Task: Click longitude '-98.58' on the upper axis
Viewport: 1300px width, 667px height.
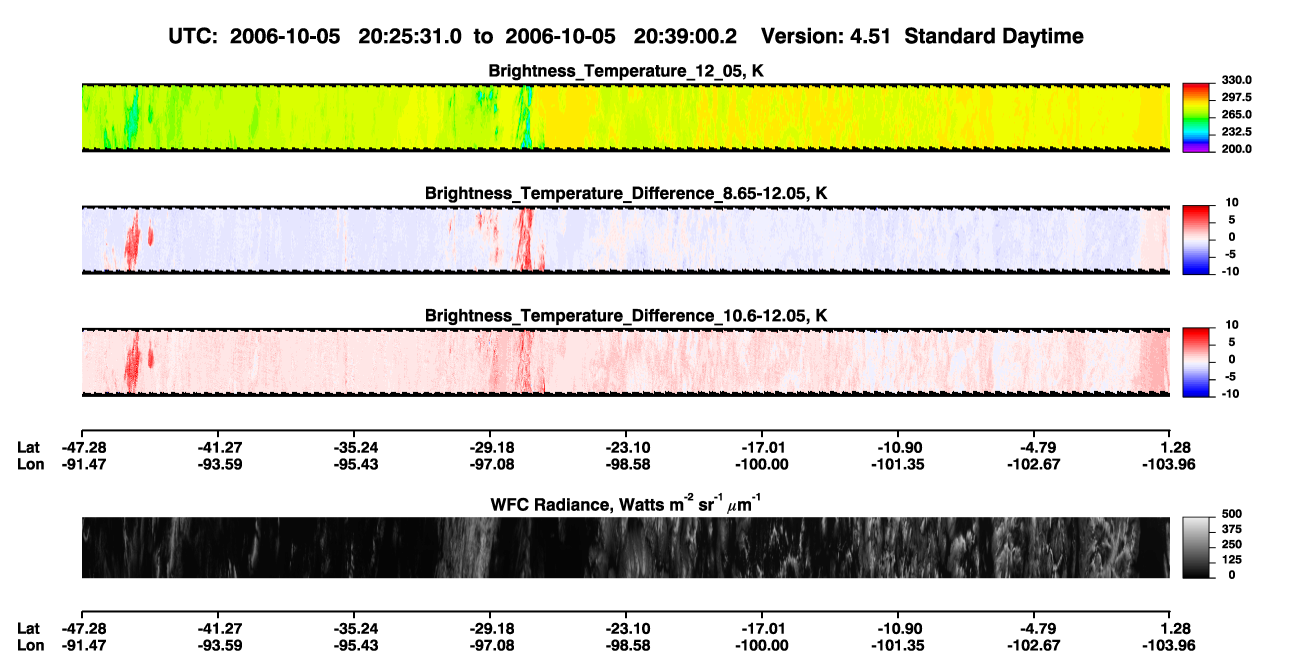Action: tap(626, 464)
